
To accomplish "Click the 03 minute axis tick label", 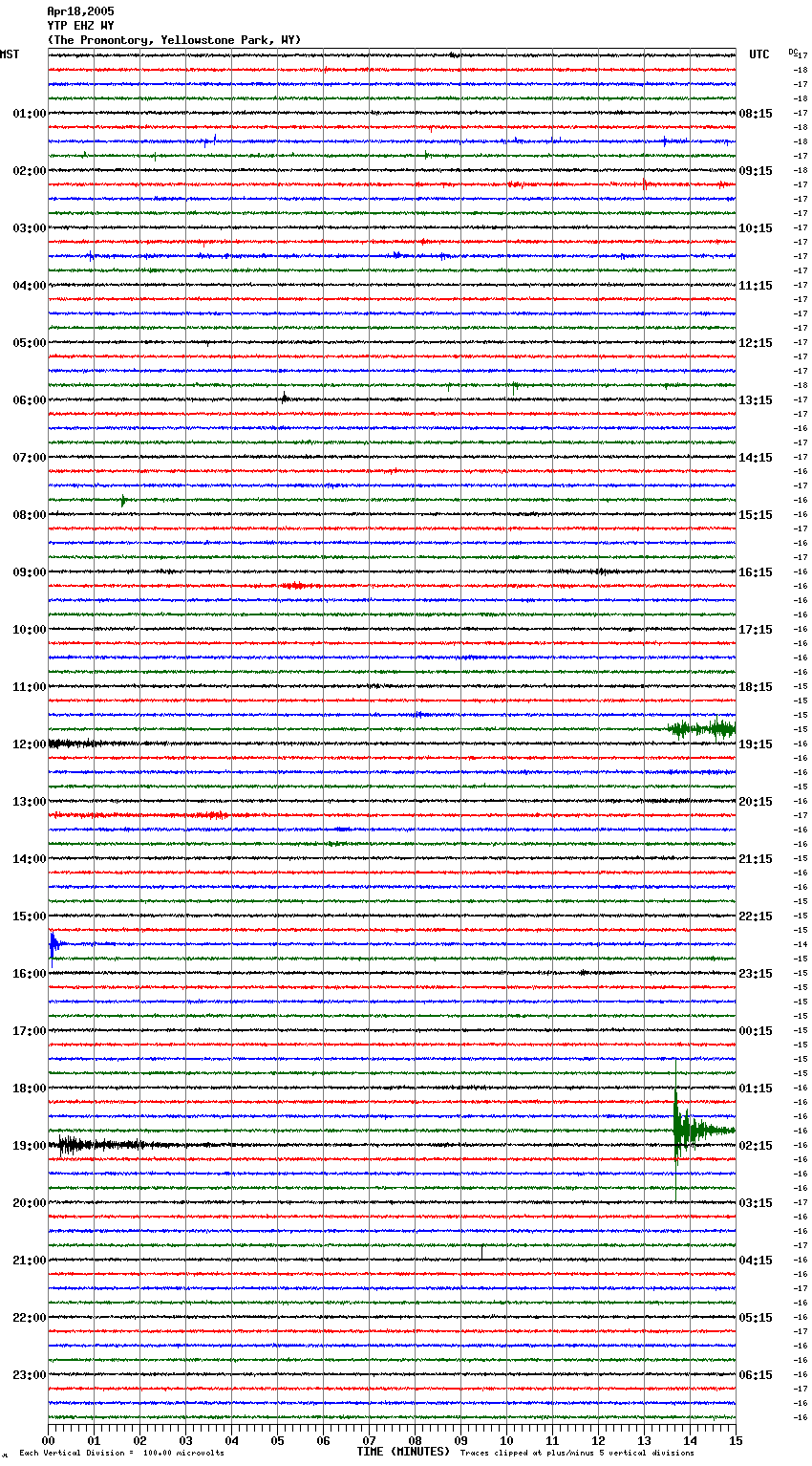I will (x=185, y=1440).
